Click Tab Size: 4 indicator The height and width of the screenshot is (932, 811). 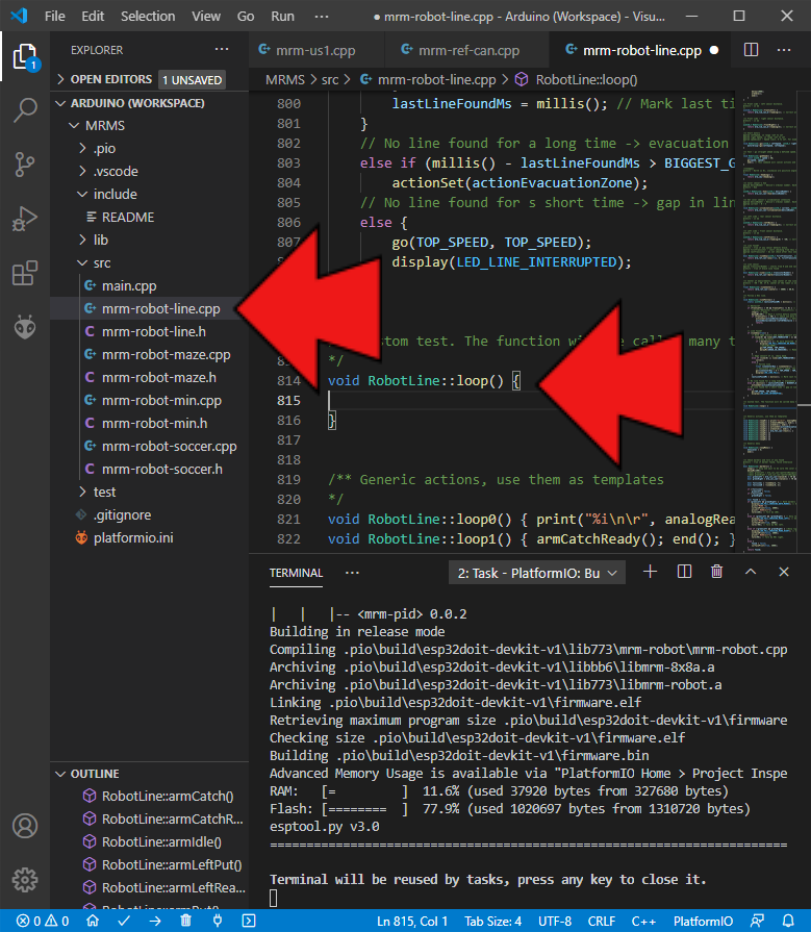click(493, 921)
